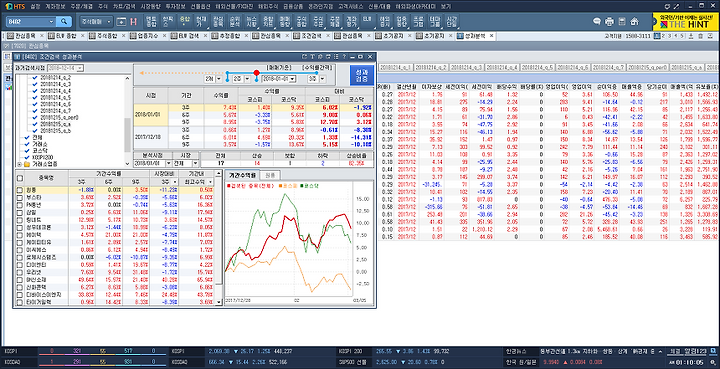Open the printer icon in top toolbar
720x369 pixels.
[x=609, y=22]
